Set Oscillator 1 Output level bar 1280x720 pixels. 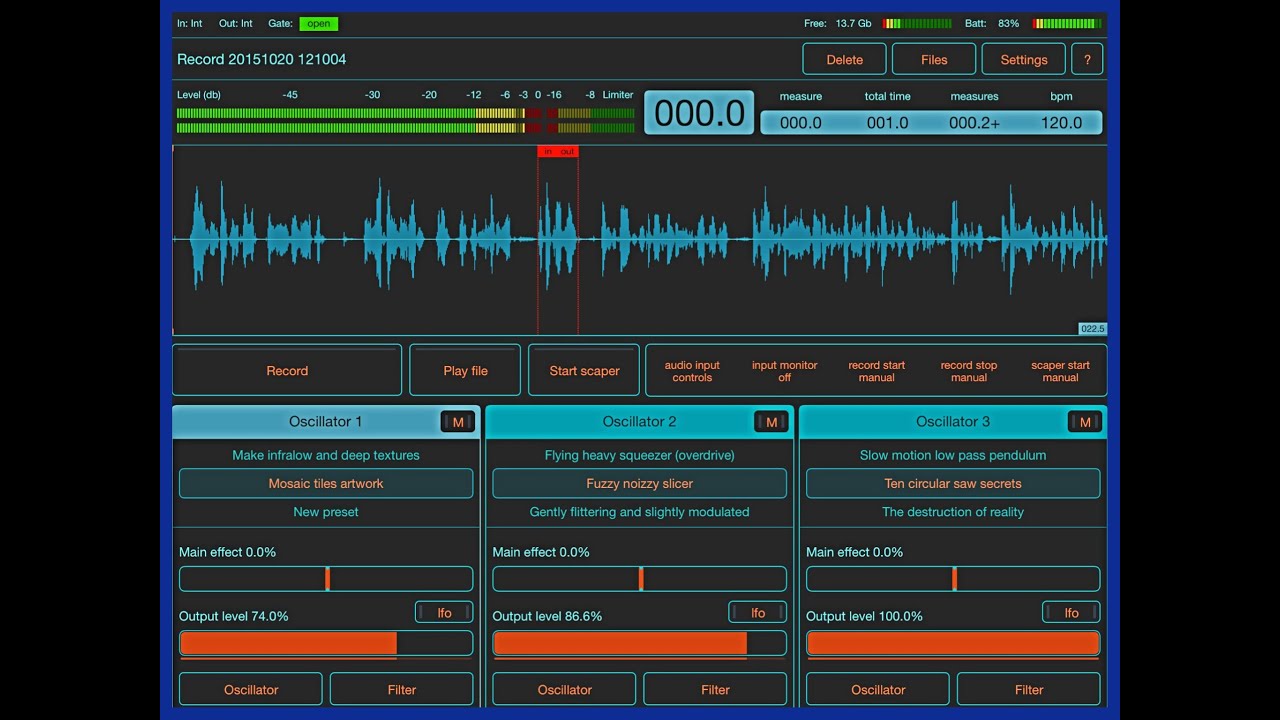pos(326,643)
